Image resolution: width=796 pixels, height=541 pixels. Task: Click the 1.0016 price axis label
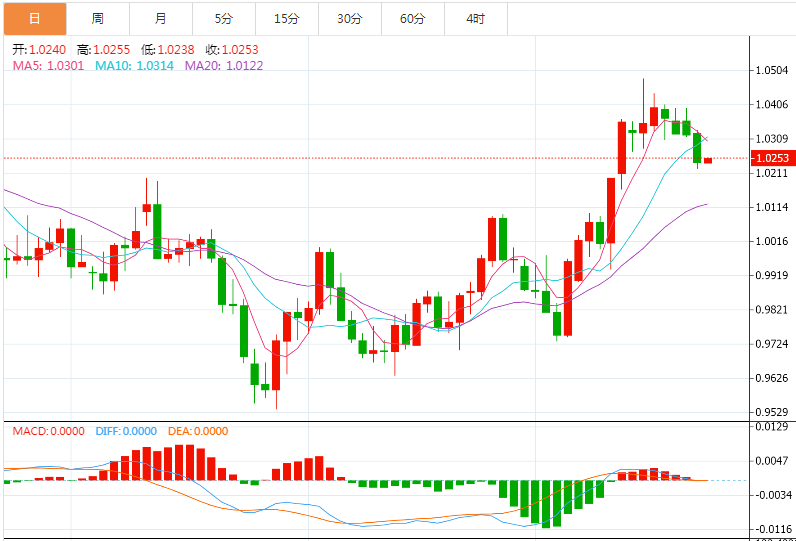(x=772, y=241)
